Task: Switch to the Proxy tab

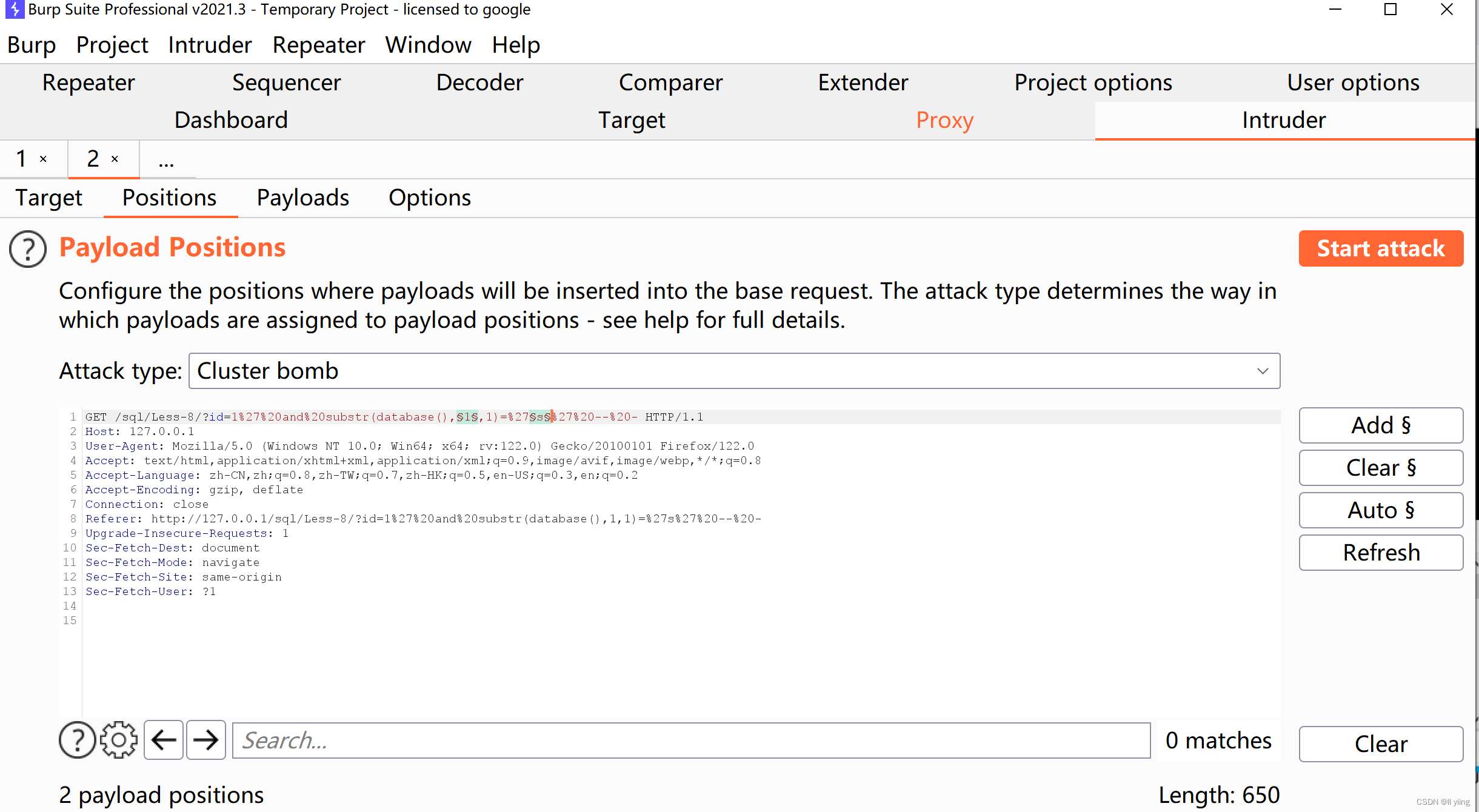Action: coord(944,120)
